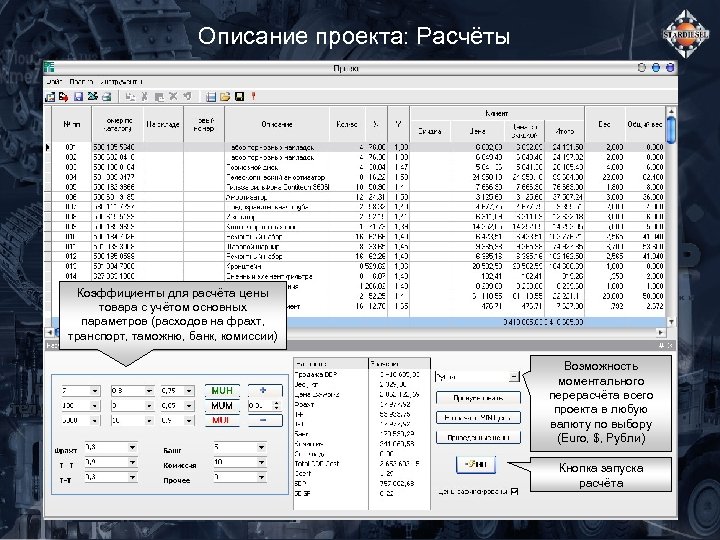This screenshot has width=720, height=540.
Task: Click the blue plus button beside МИН
Action: 265,391
